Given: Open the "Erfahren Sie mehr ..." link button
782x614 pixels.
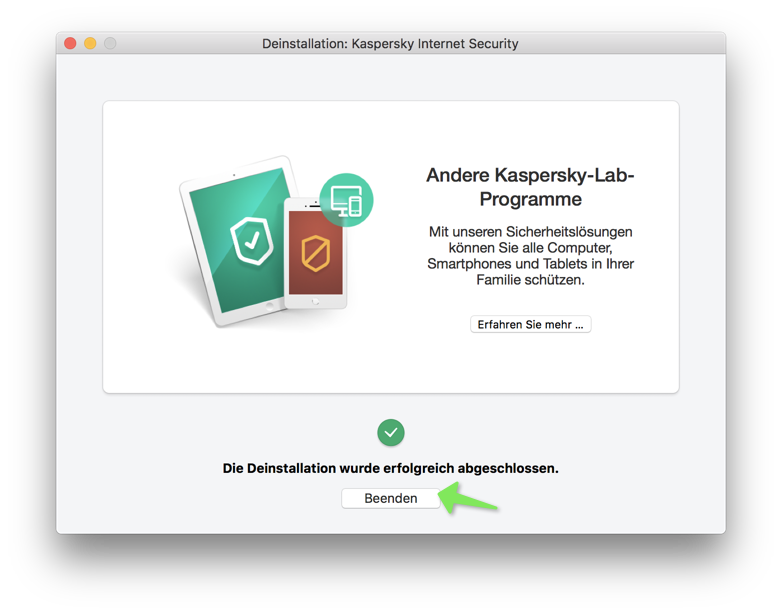Looking at the screenshot, I should coord(530,324).
